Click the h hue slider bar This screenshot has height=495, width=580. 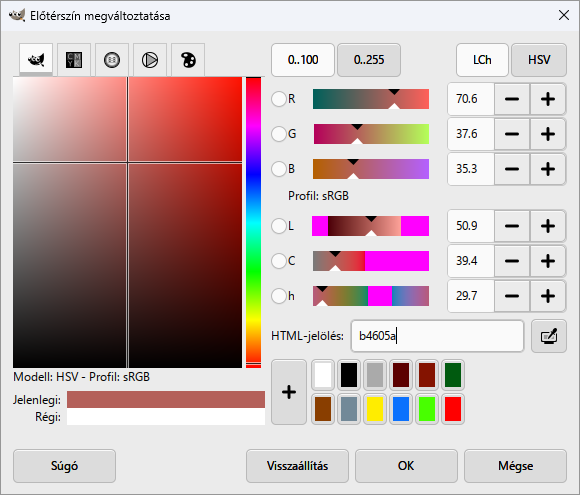point(371,296)
